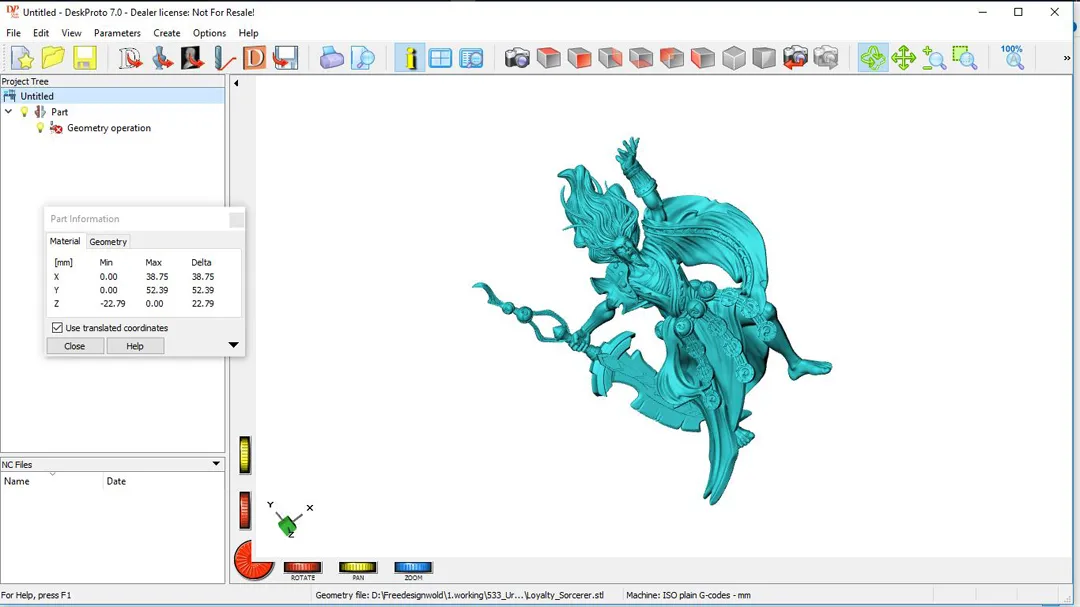Click the load geometry icon (blue vase with arrow)
Viewport: 1080px width, 607px height.
(162, 58)
